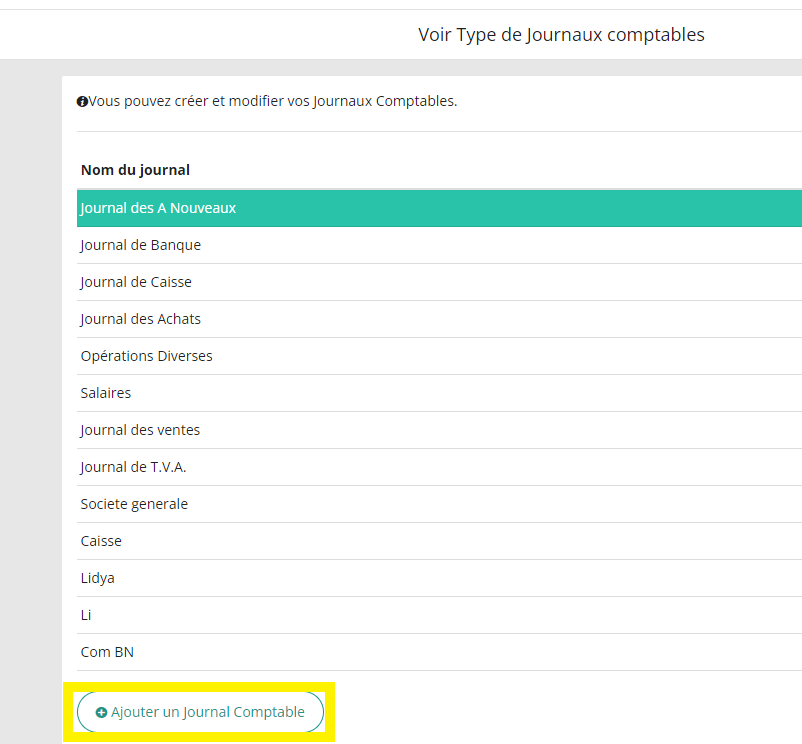This screenshot has width=802, height=744.
Task: Click the 'Nom du journal' column header
Action: point(135,170)
